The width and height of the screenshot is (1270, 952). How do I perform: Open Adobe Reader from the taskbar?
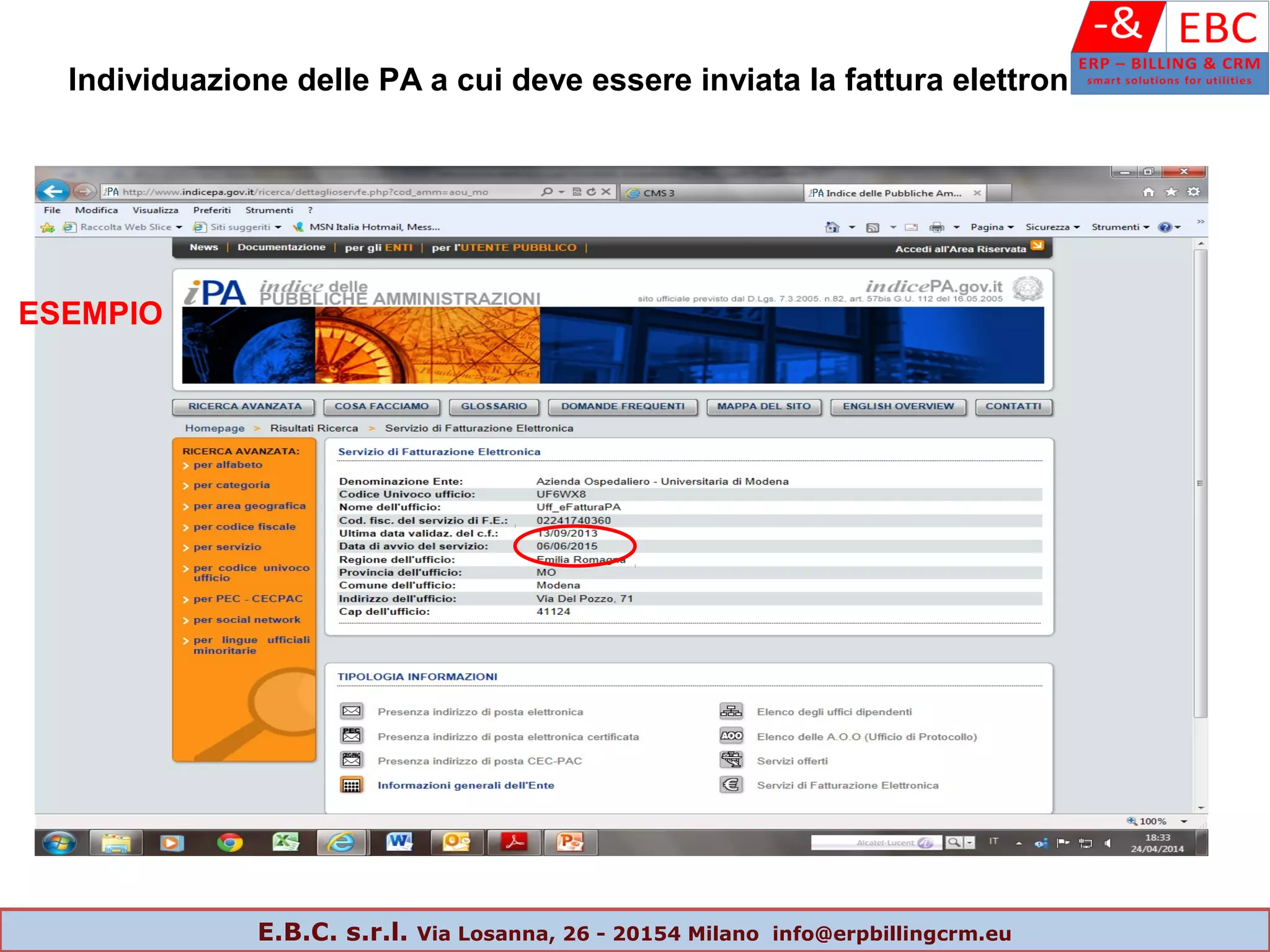(x=513, y=843)
